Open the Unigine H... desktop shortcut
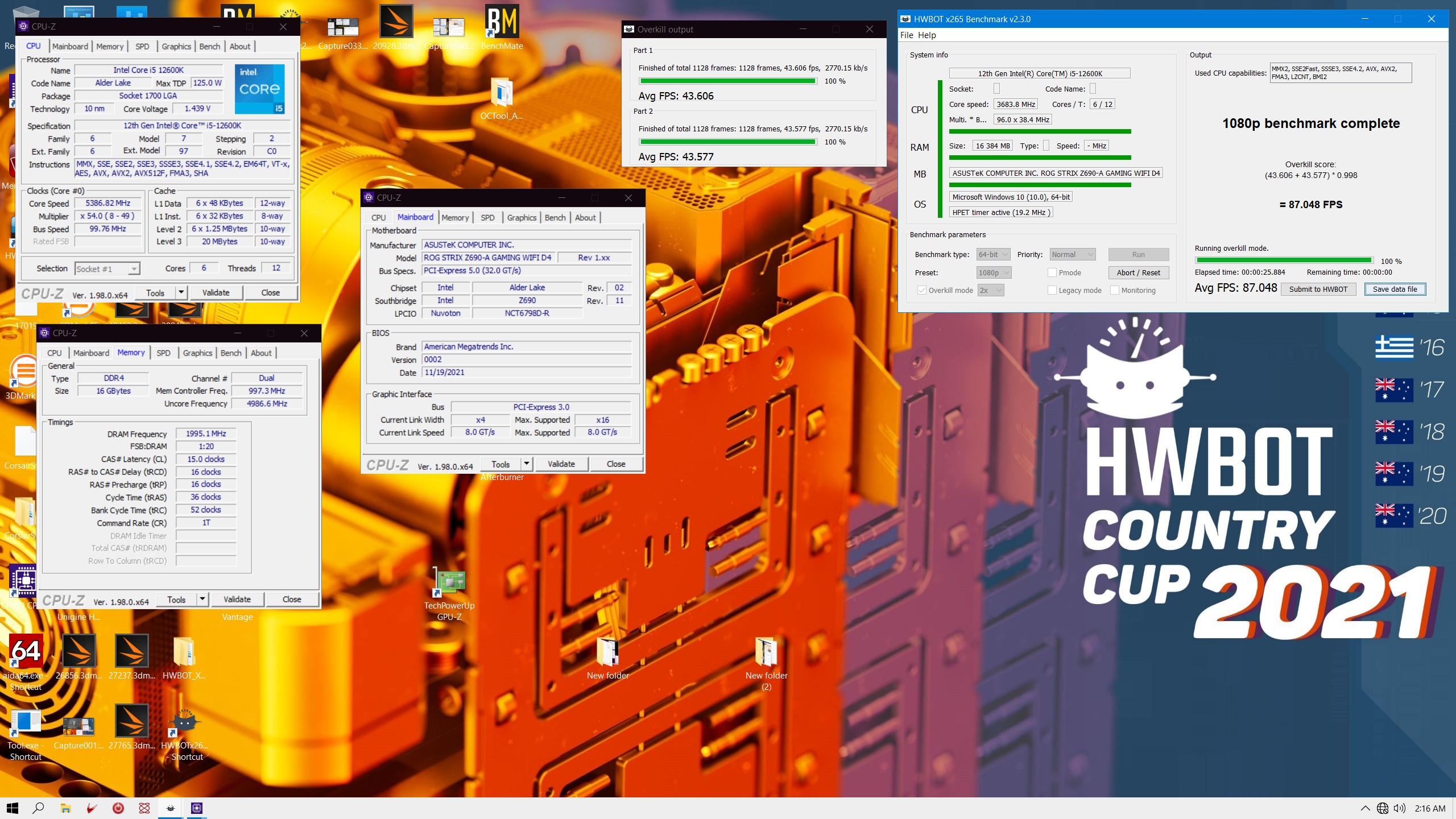1456x819 pixels. pos(78,617)
